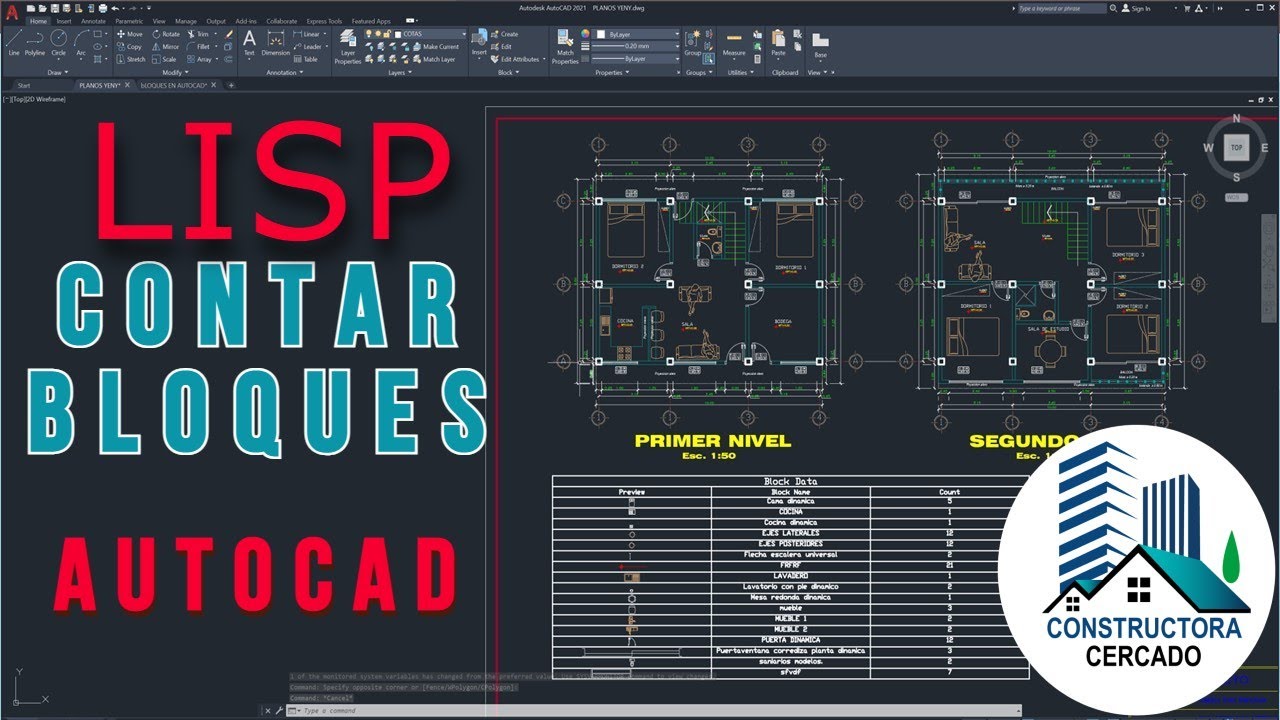Open the ByLayer linetype dropdown
The width and height of the screenshot is (1280, 720).
click(676, 59)
